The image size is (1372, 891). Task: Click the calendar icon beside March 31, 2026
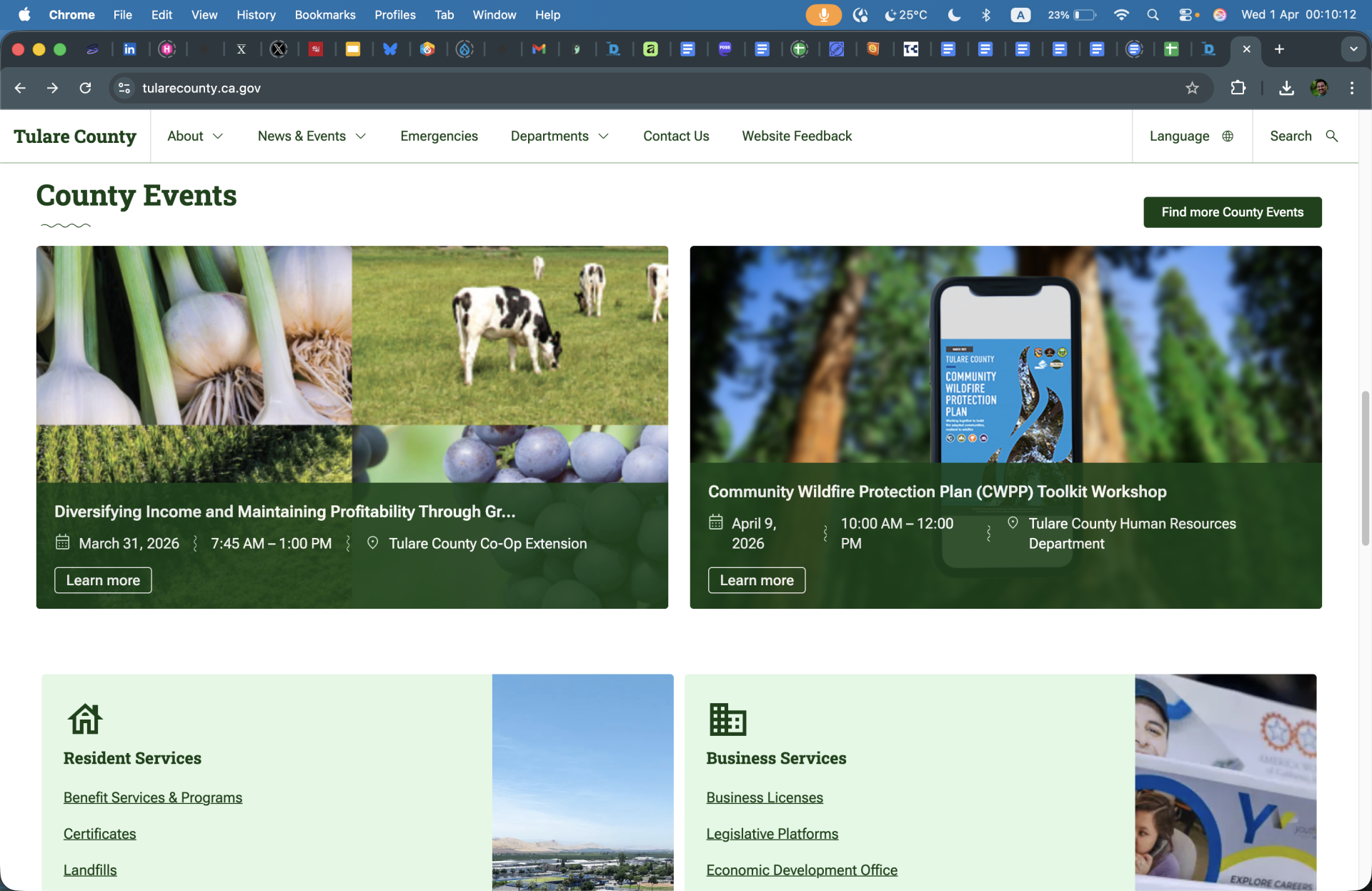click(62, 542)
